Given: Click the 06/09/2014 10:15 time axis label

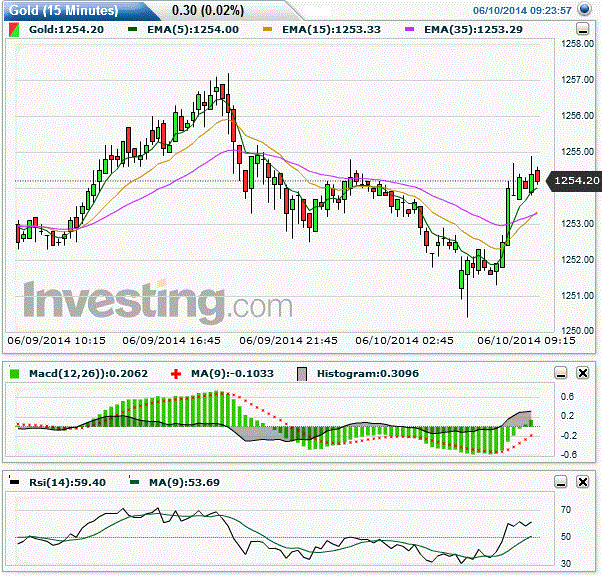Looking at the screenshot, I should coord(56,341).
